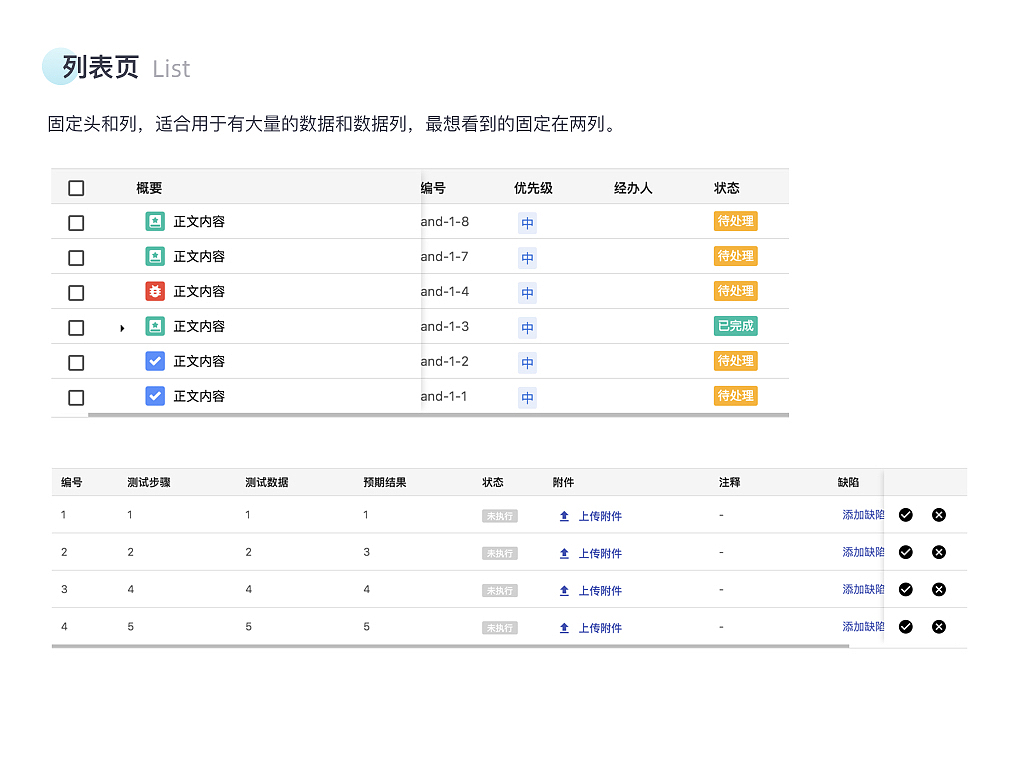Viewport: 1024px width, 768px height.
Task: Expand the disclosure triangle on row and-1-3
Action: pos(122,326)
